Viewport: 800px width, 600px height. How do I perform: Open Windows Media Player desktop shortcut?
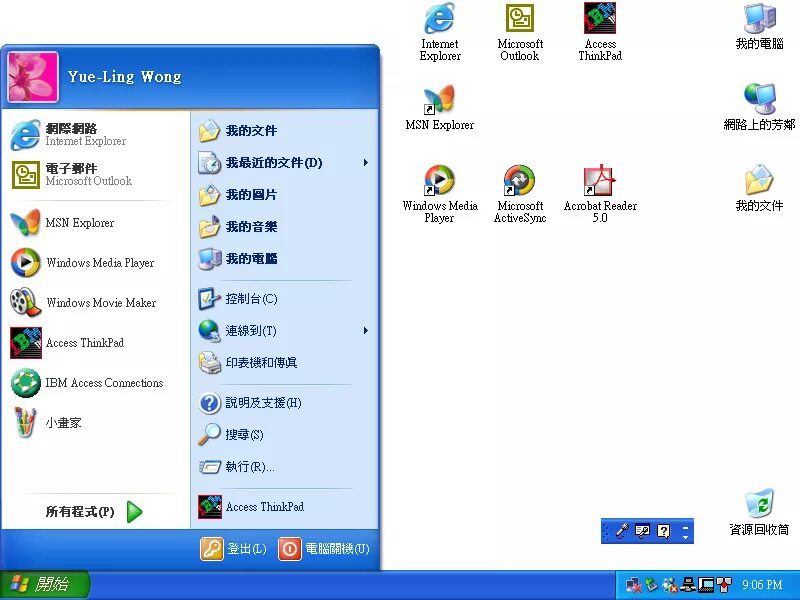pyautogui.click(x=439, y=194)
